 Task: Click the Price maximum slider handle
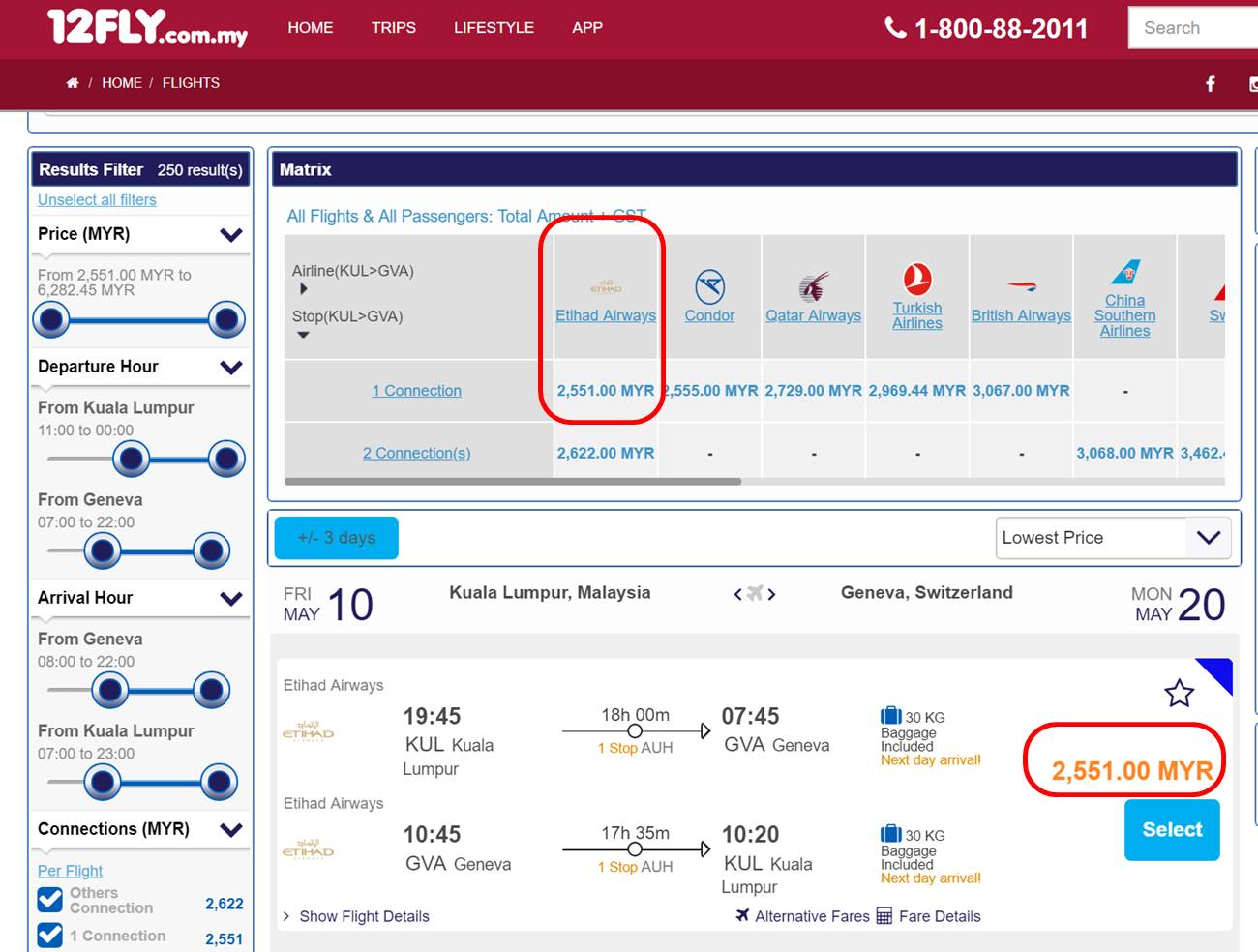tap(225, 319)
